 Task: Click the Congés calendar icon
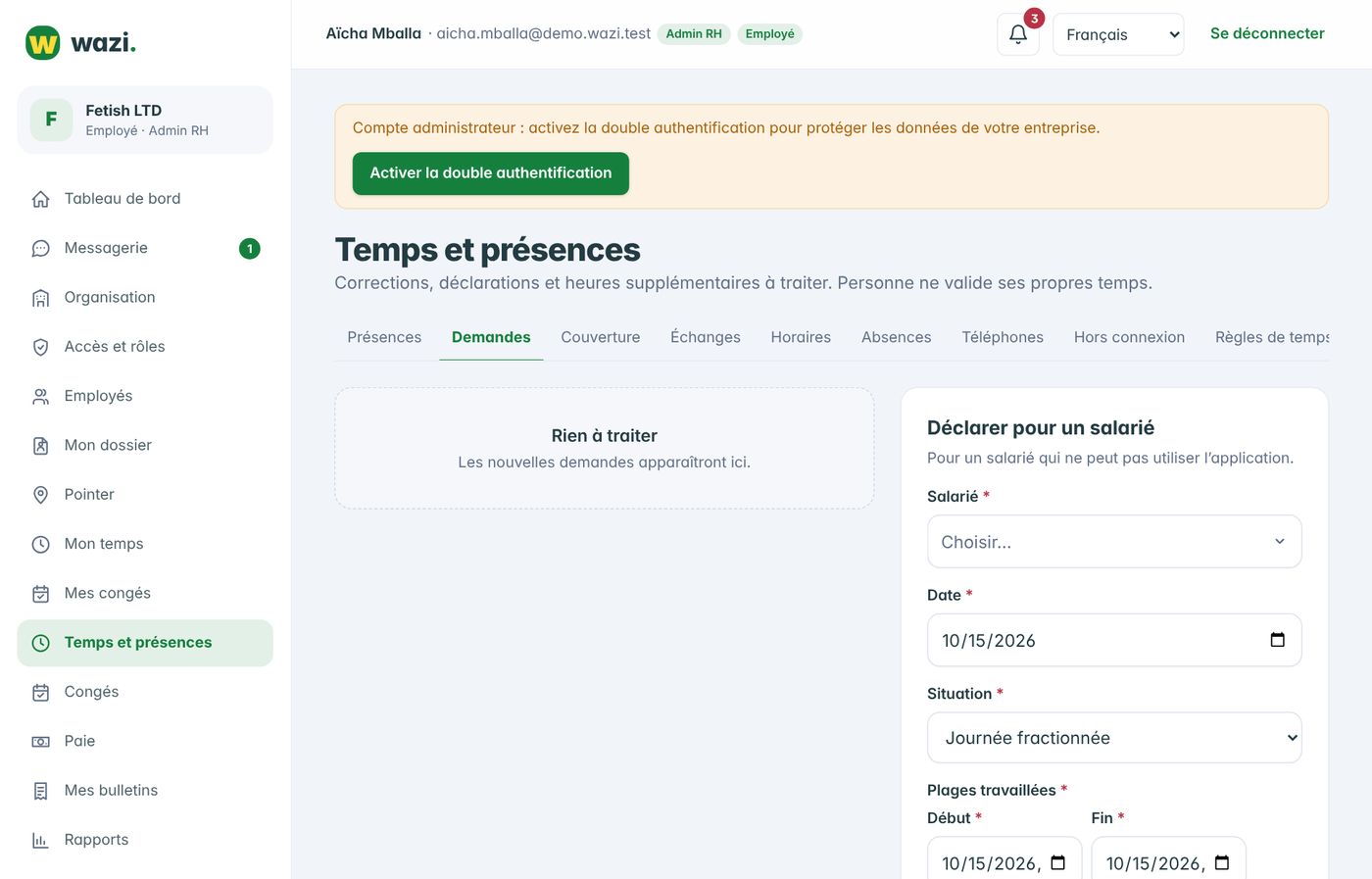(40, 693)
